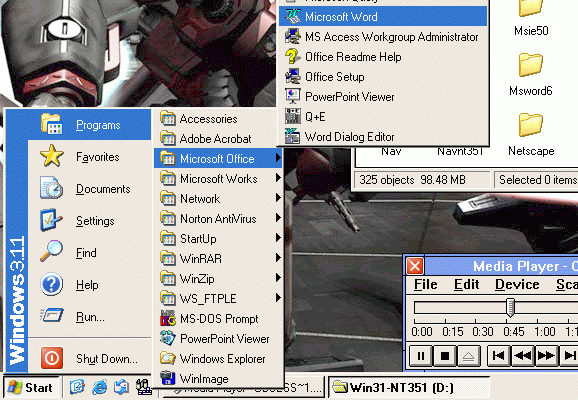This screenshot has width=578, height=400.
Task: Expand the Microsoft Works submenu arrow
Action: pyautogui.click(x=278, y=178)
